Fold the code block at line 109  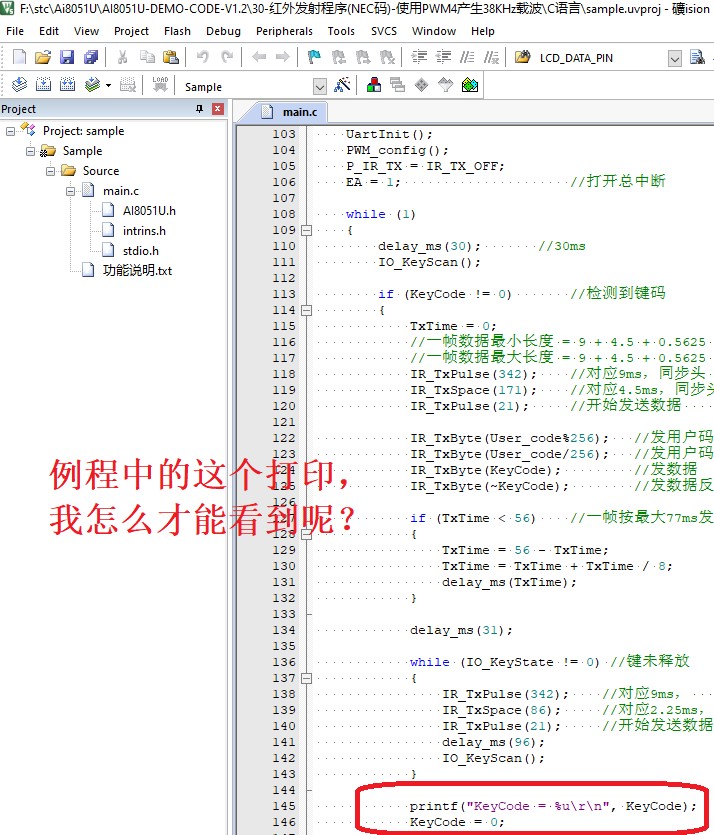coord(306,230)
